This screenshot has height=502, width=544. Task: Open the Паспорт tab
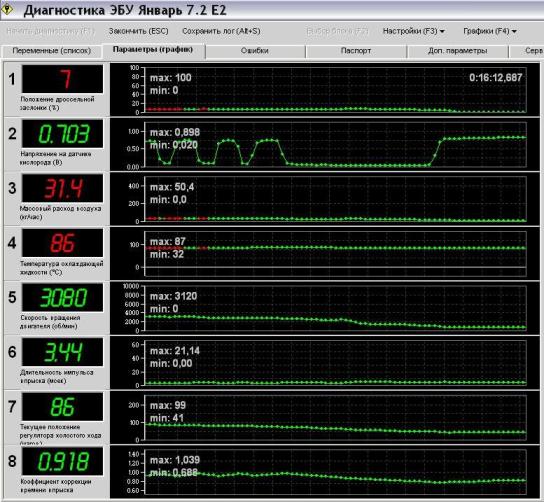pos(356,51)
